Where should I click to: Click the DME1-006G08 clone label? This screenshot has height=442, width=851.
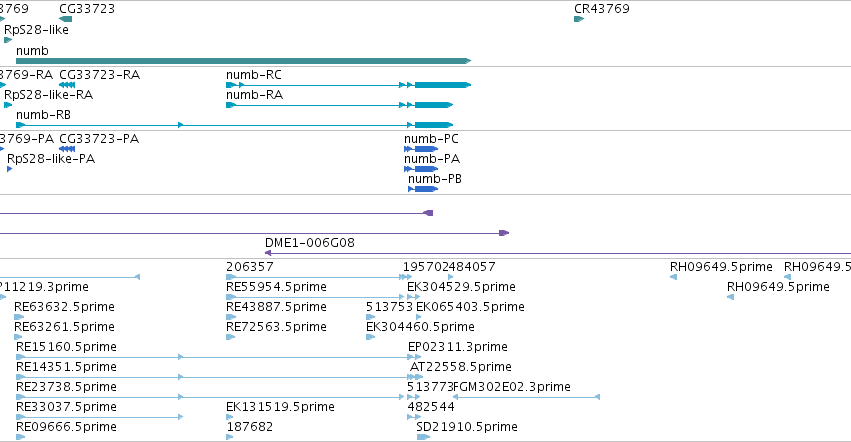310,243
